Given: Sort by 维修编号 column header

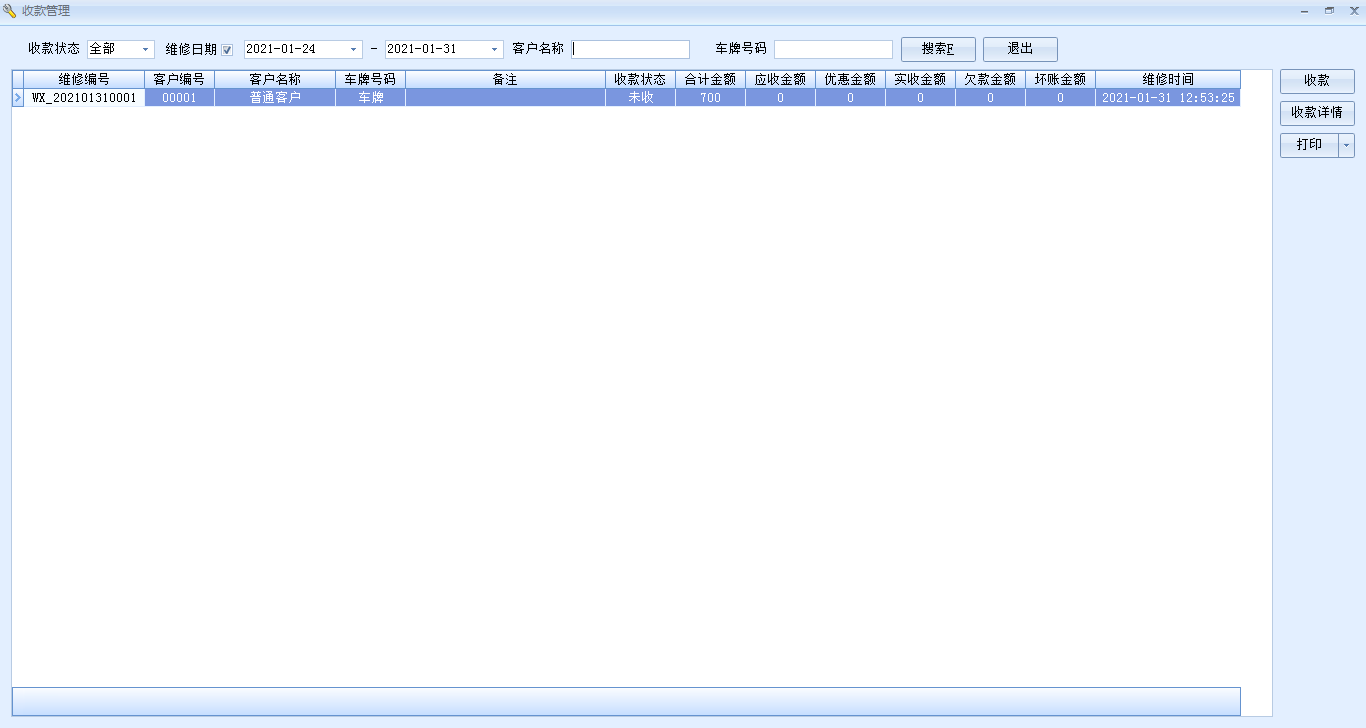Looking at the screenshot, I should point(84,79).
